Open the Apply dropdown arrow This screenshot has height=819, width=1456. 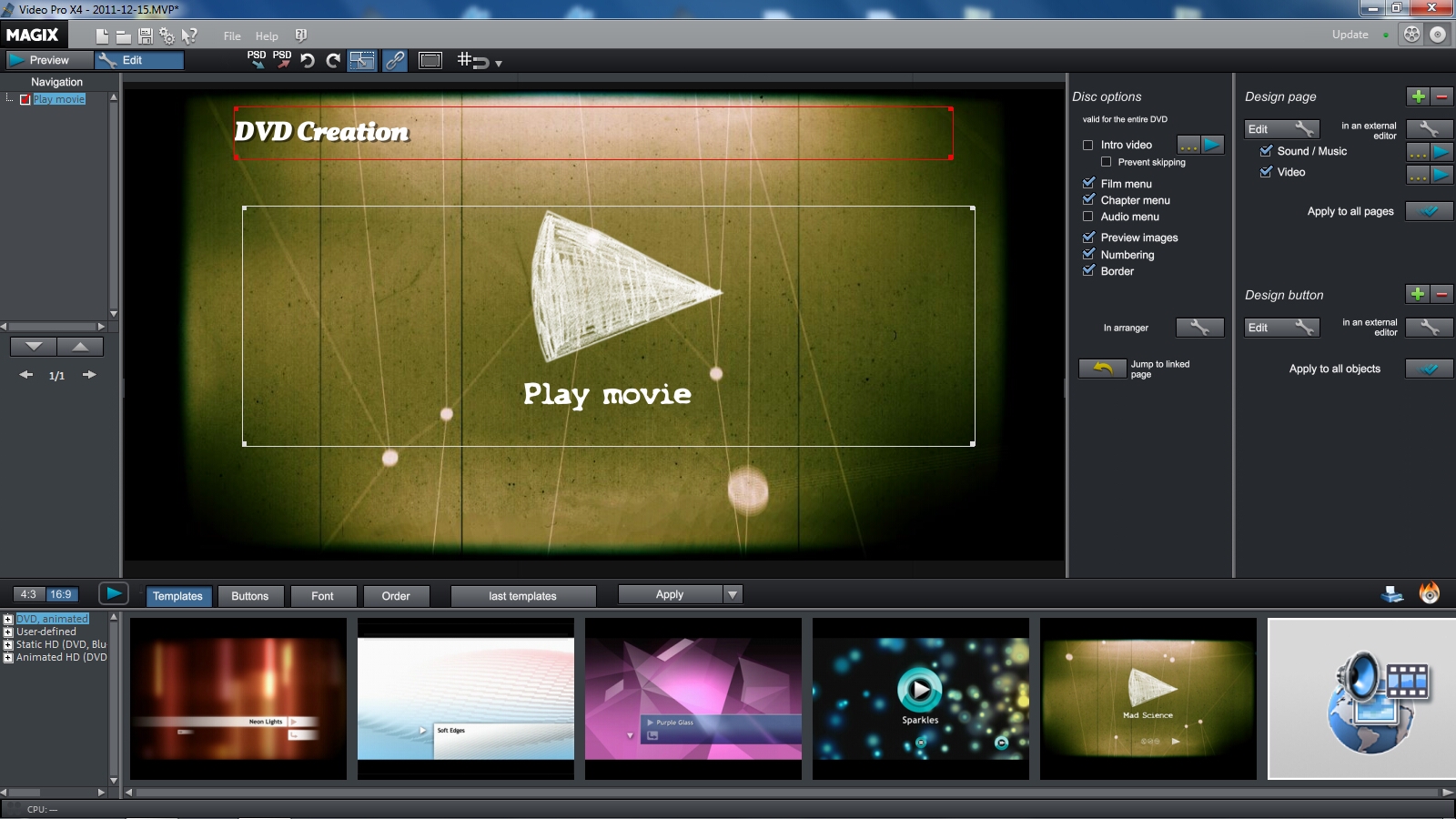(x=733, y=594)
